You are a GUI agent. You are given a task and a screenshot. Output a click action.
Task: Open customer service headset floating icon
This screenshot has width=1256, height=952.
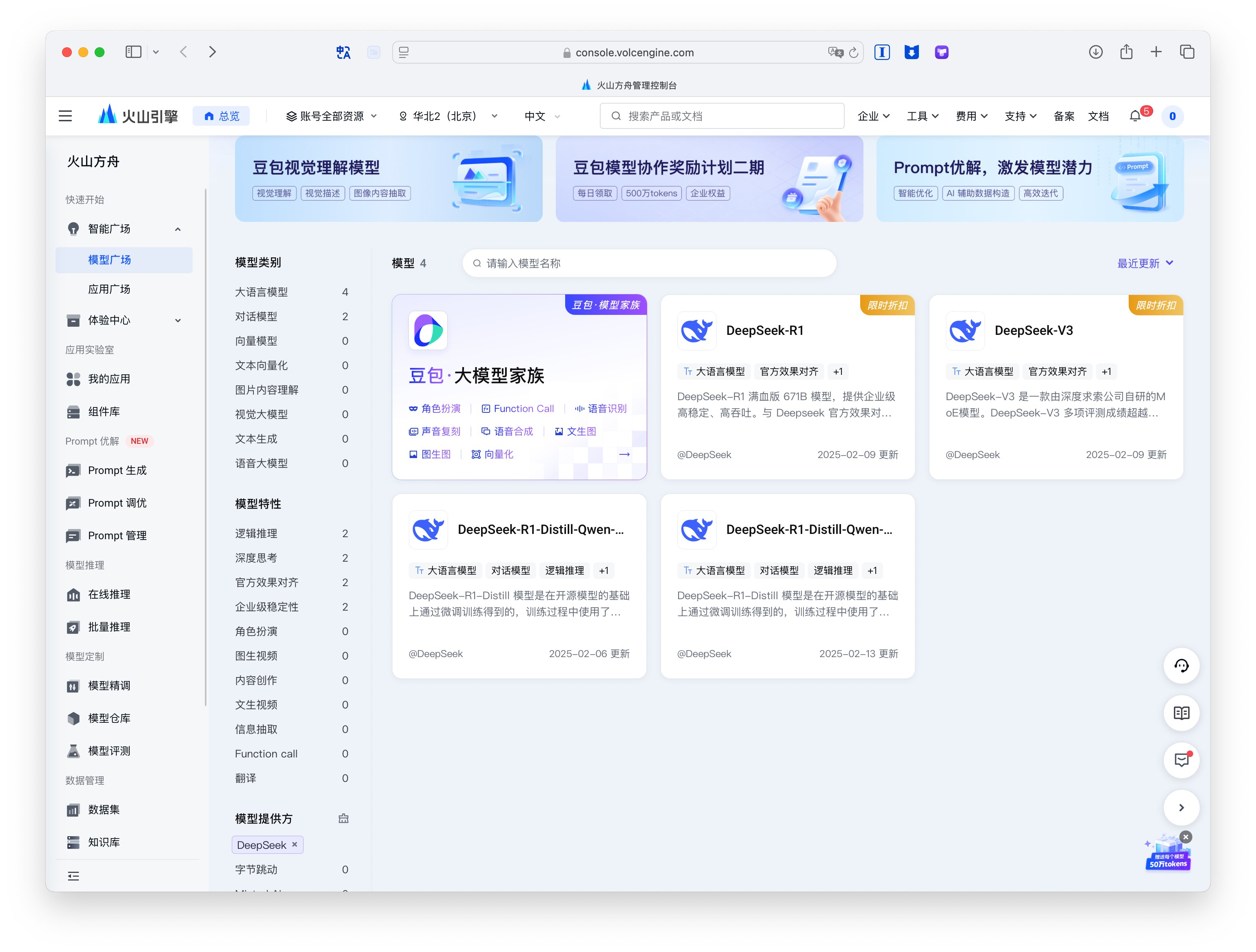click(x=1181, y=666)
